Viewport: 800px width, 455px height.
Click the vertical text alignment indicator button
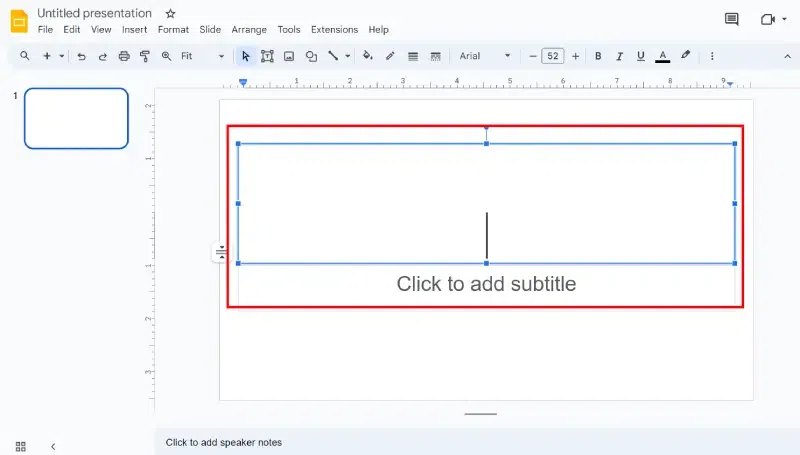(221, 252)
